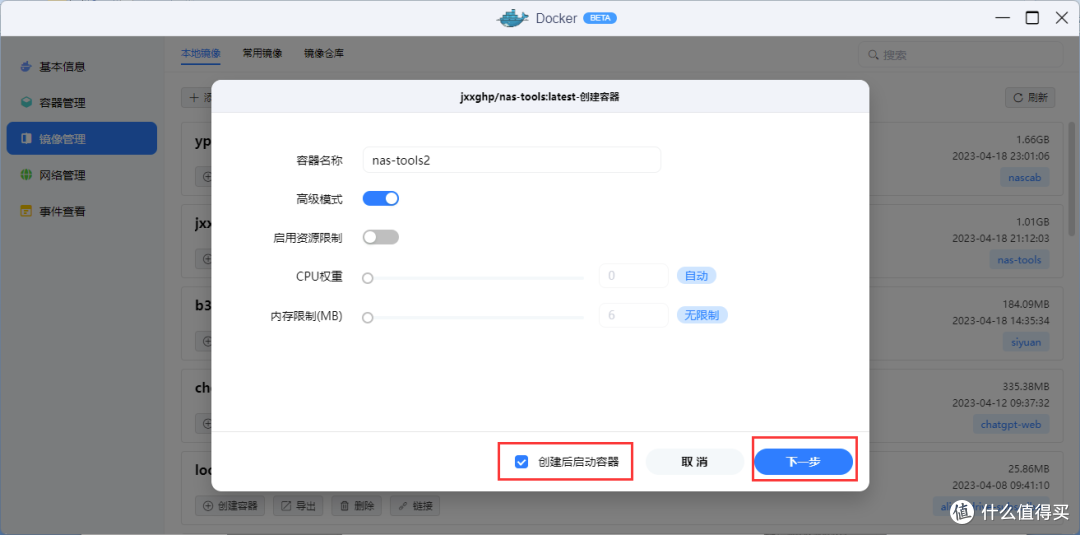
Task: Click the nas-tools image tag
Action: (1019, 260)
